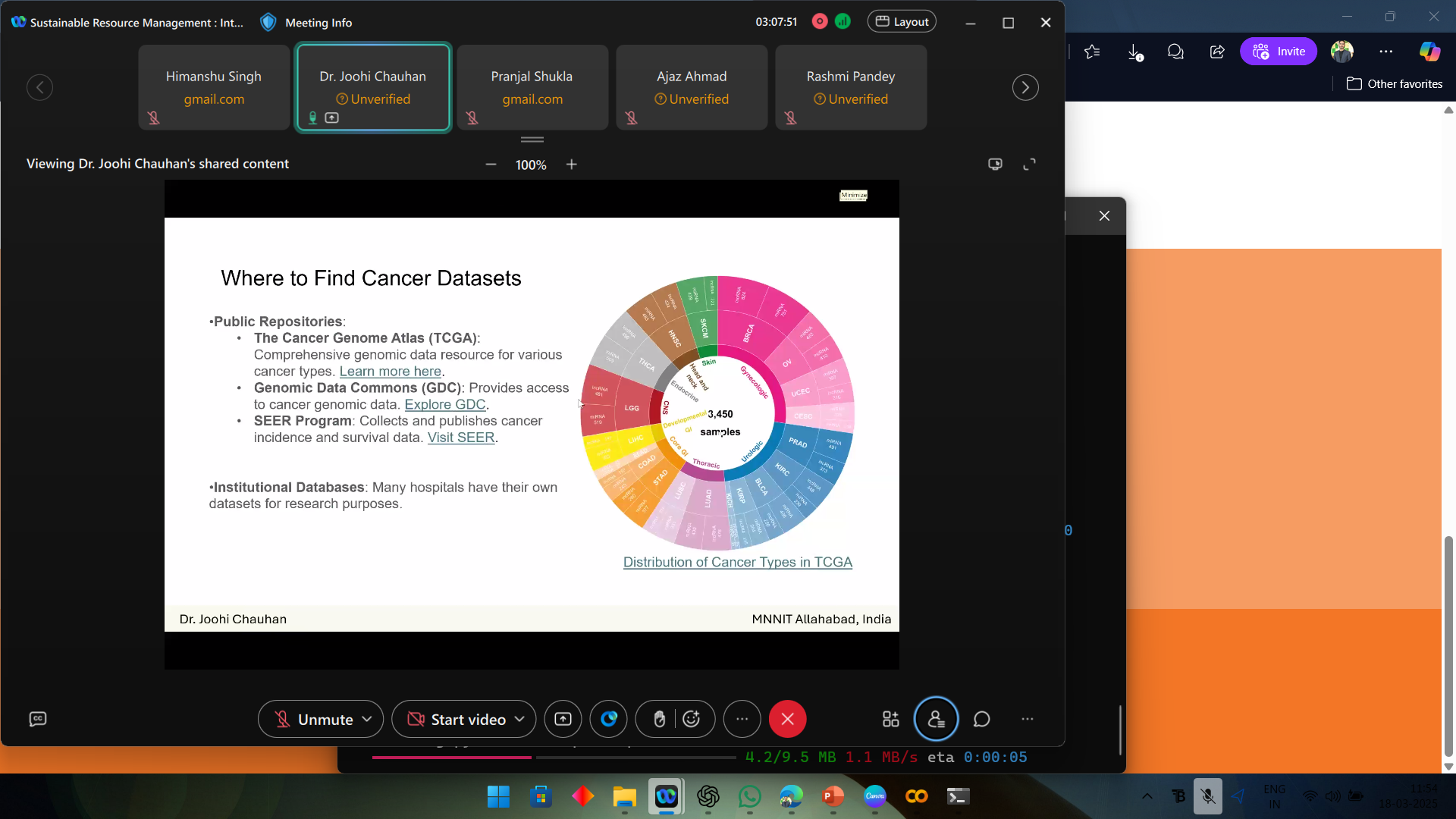Image resolution: width=1456 pixels, height=819 pixels.
Task: Toggle closed captions button
Action: point(38,719)
